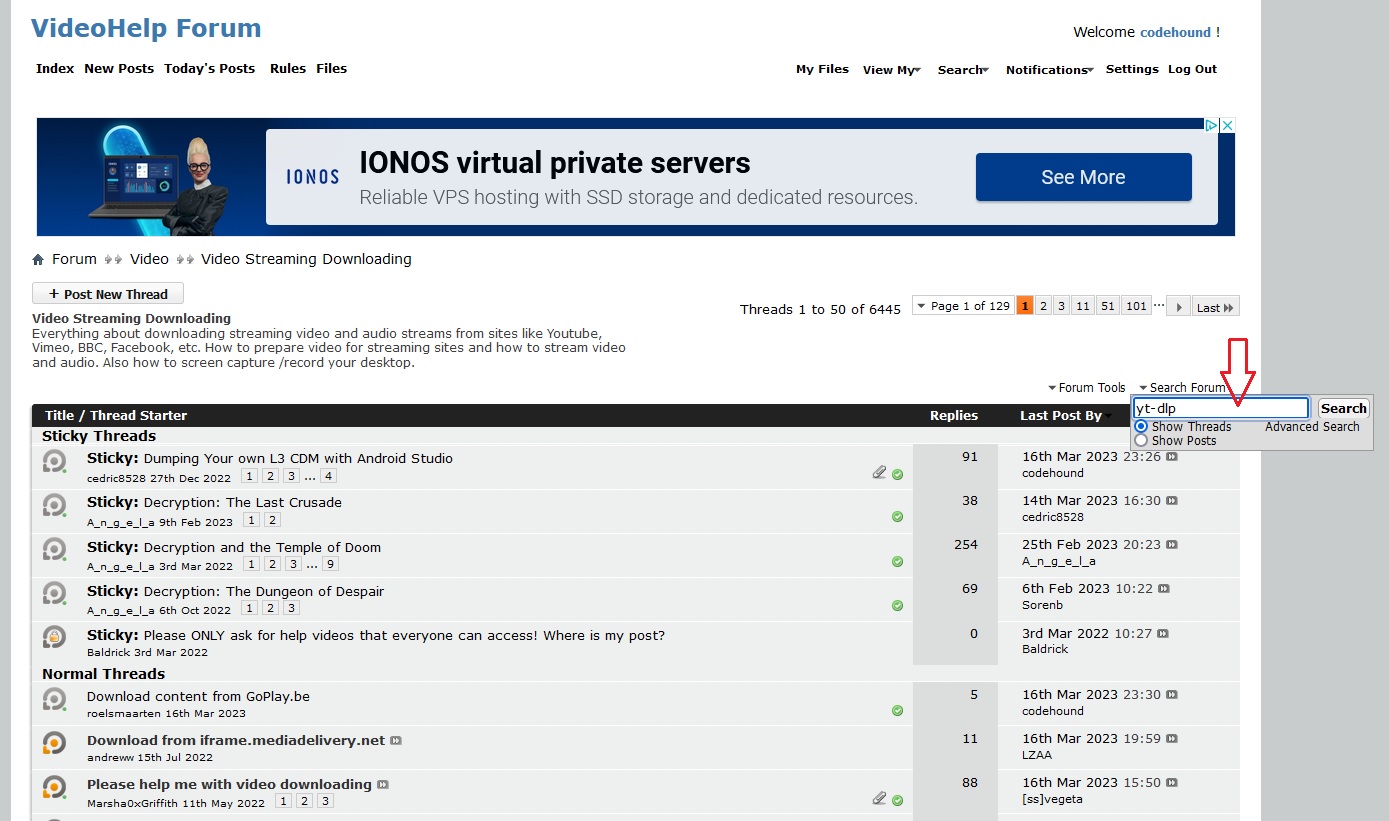Screen dimensions: 1389x821
Task: Jump to first unread in iframe.mediadelivery.net thread
Action: (x=396, y=741)
